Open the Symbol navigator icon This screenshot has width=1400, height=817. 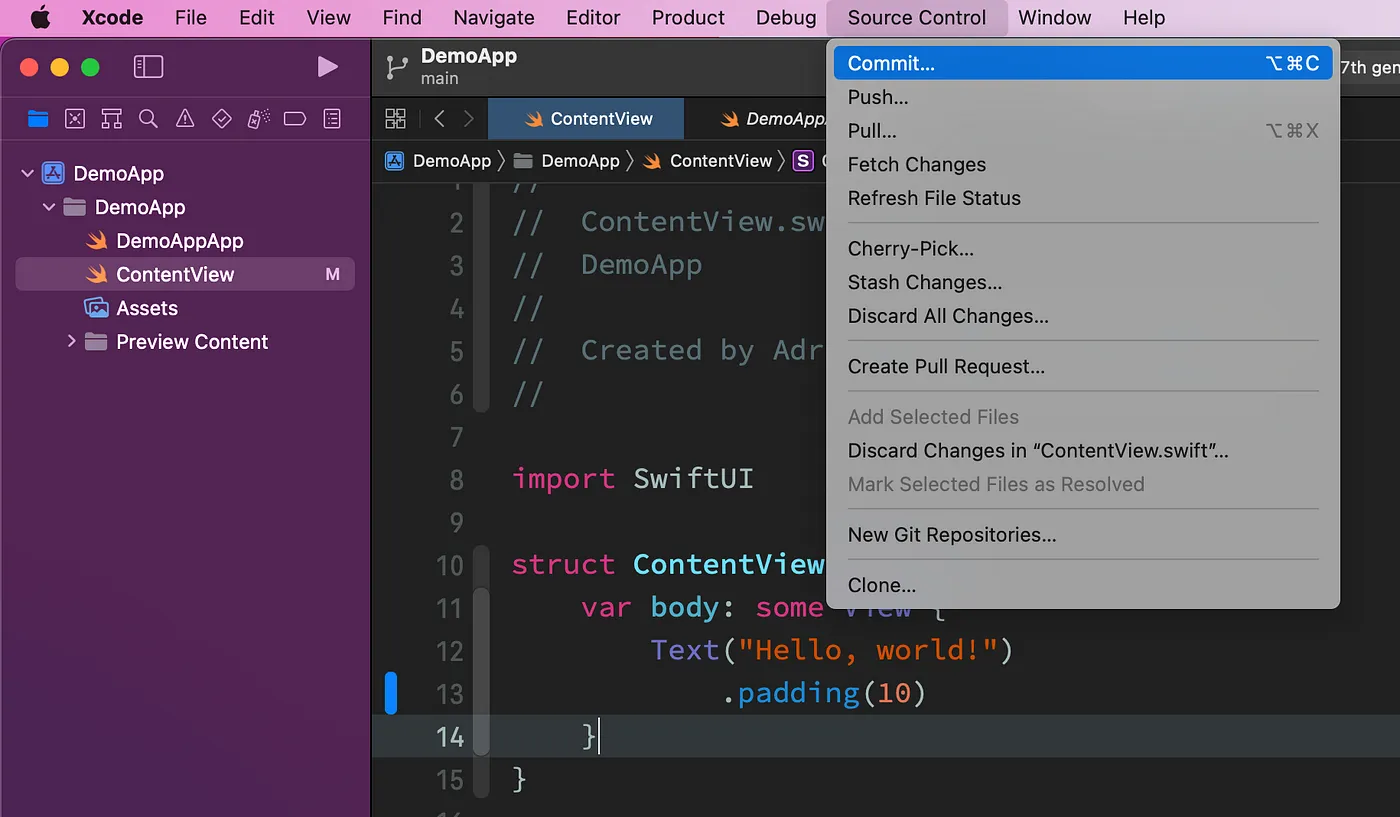tap(112, 119)
